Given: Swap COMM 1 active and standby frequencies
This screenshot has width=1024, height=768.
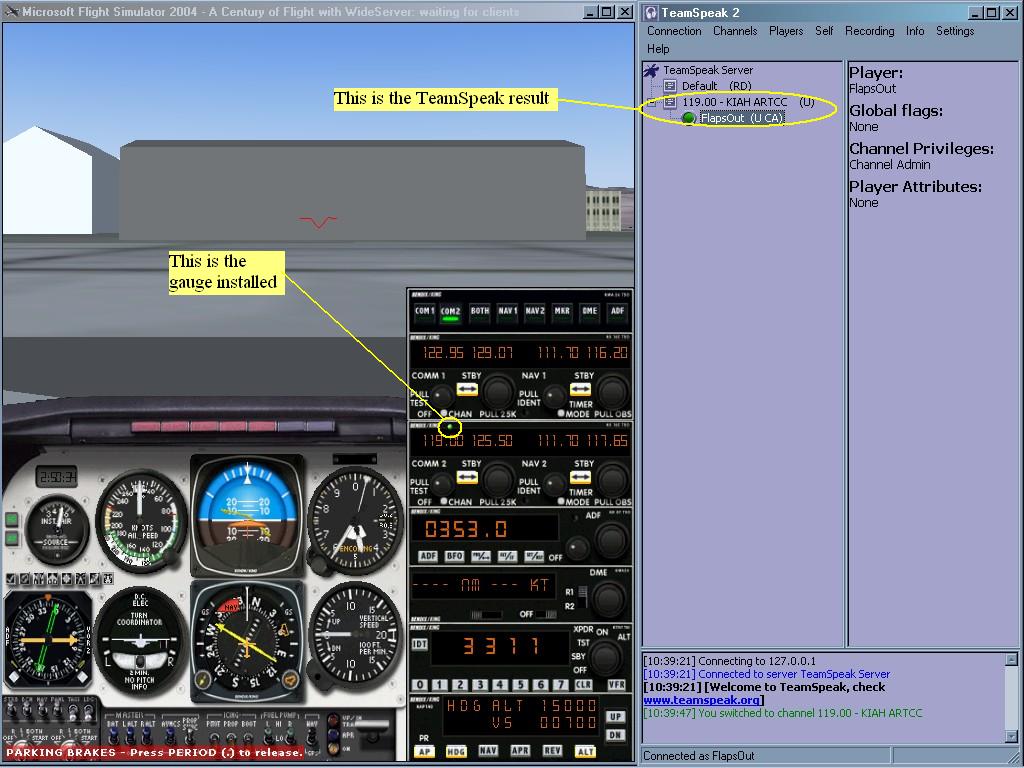Looking at the screenshot, I should pos(467,390).
